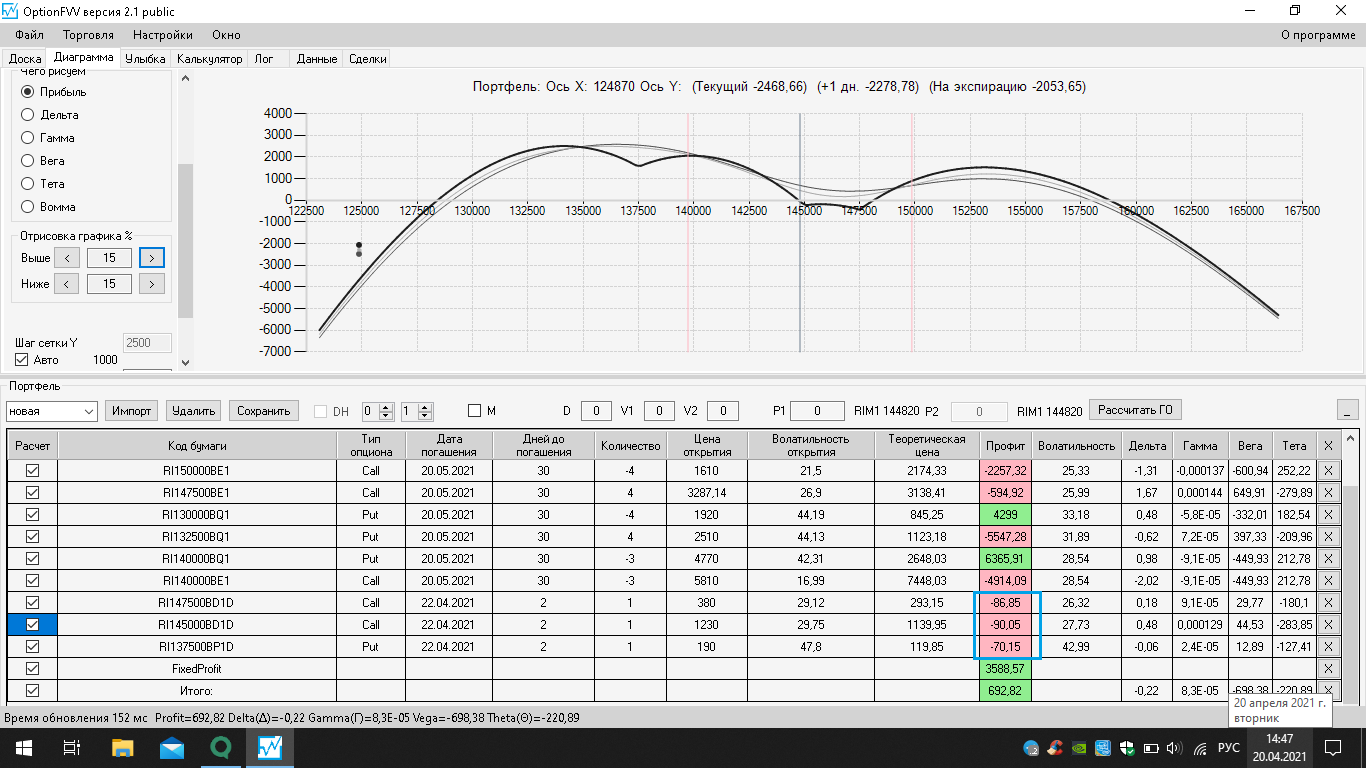Viewport: 1366px width, 768px height.
Task: Switch to the Улыбка tab
Action: pos(145,59)
